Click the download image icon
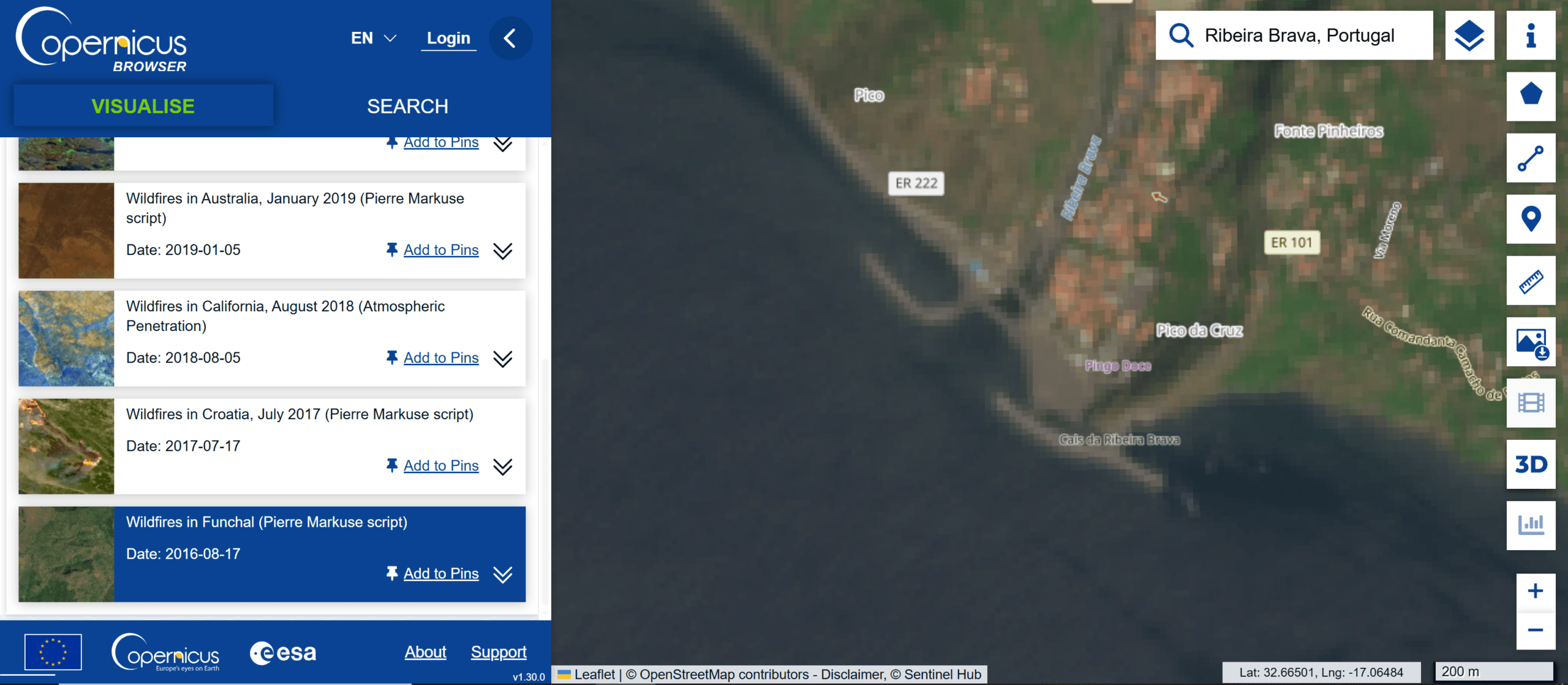This screenshot has height=685, width=1568. coord(1530,342)
